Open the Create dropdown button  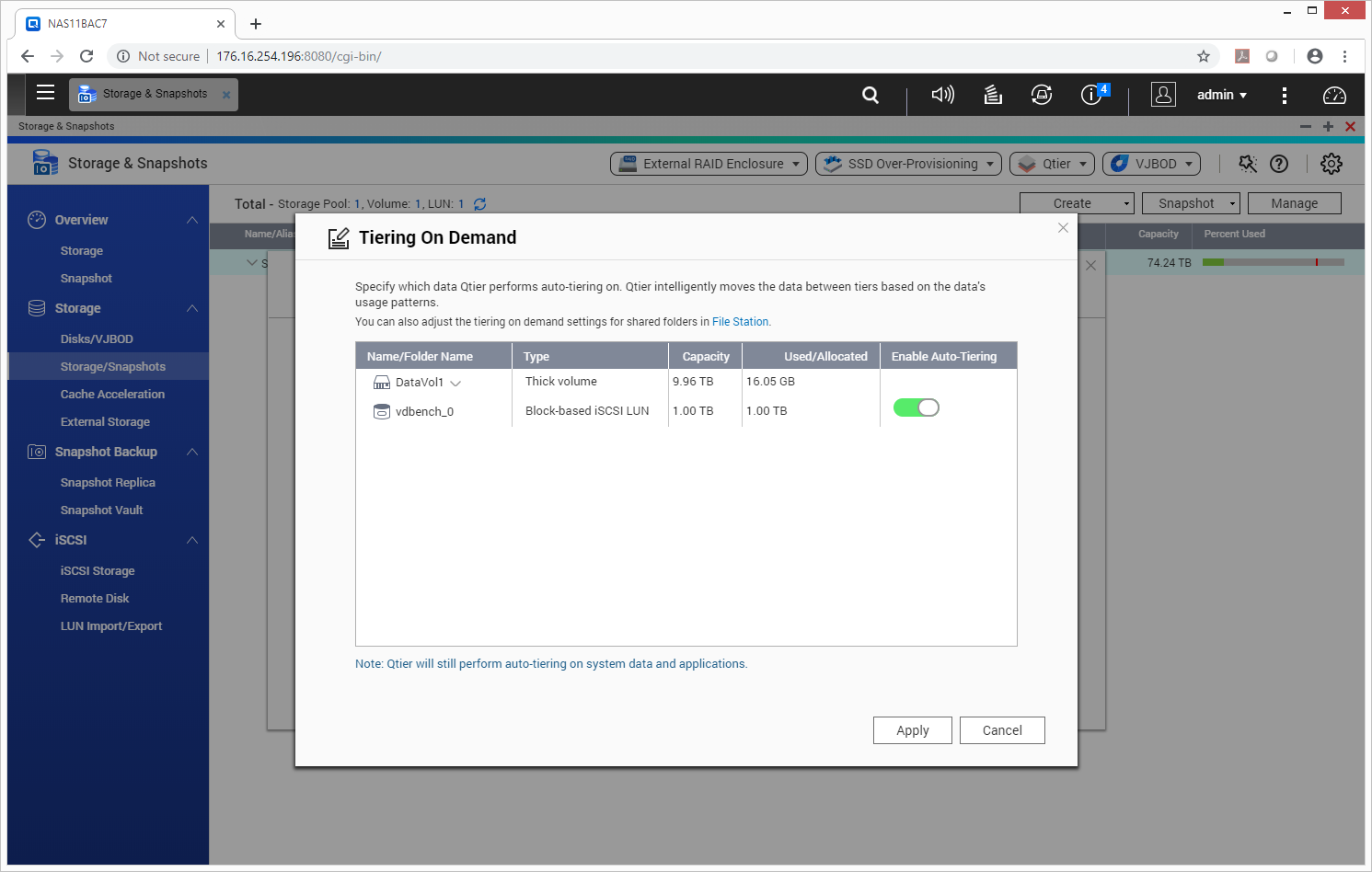(x=1077, y=203)
